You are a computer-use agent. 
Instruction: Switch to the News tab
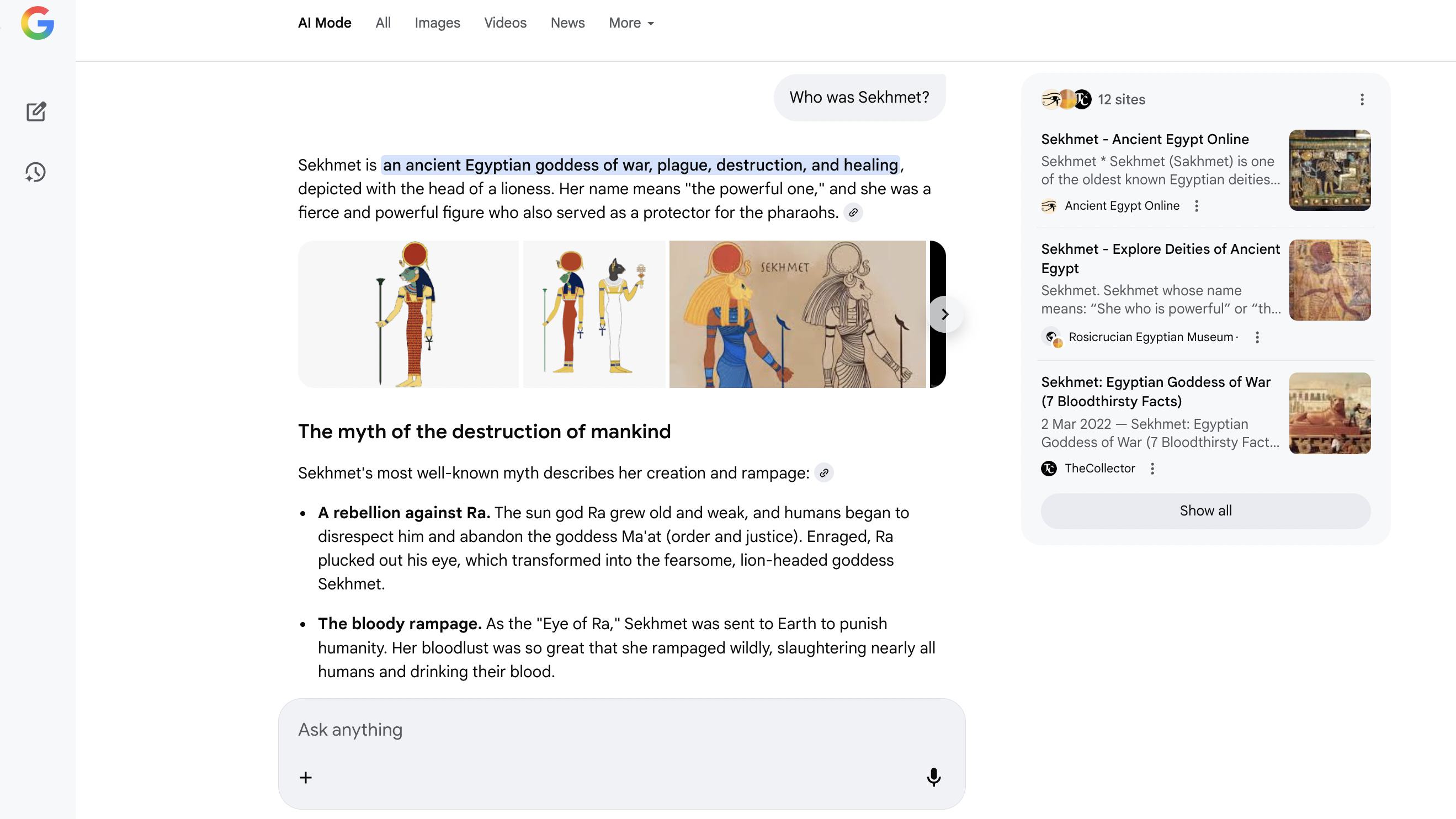tap(567, 23)
